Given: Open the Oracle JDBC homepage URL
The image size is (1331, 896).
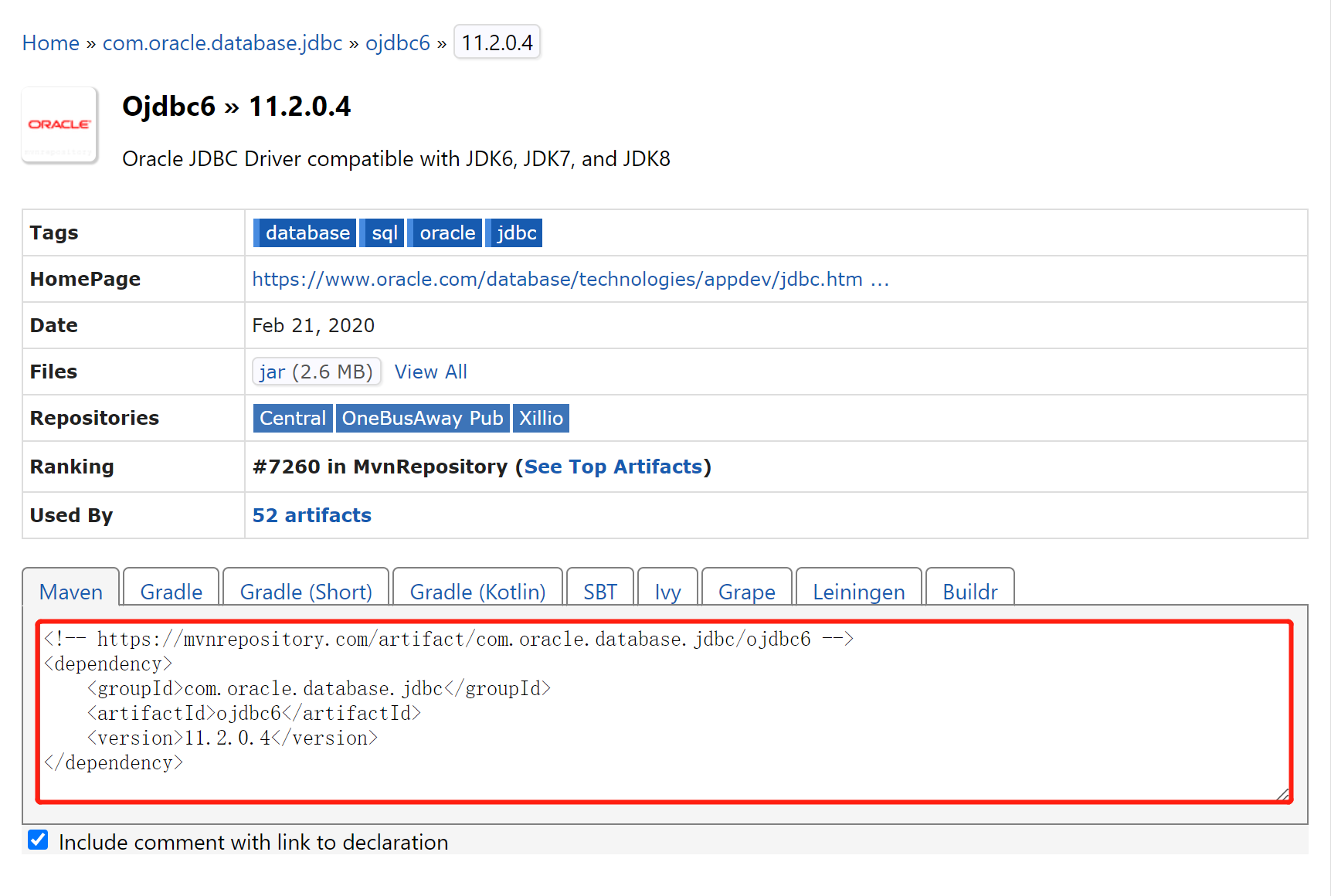Looking at the screenshot, I should (x=571, y=279).
